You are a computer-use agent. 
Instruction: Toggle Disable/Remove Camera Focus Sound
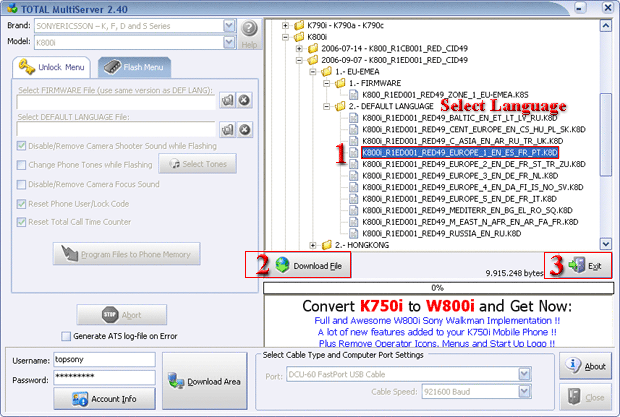pos(21,184)
